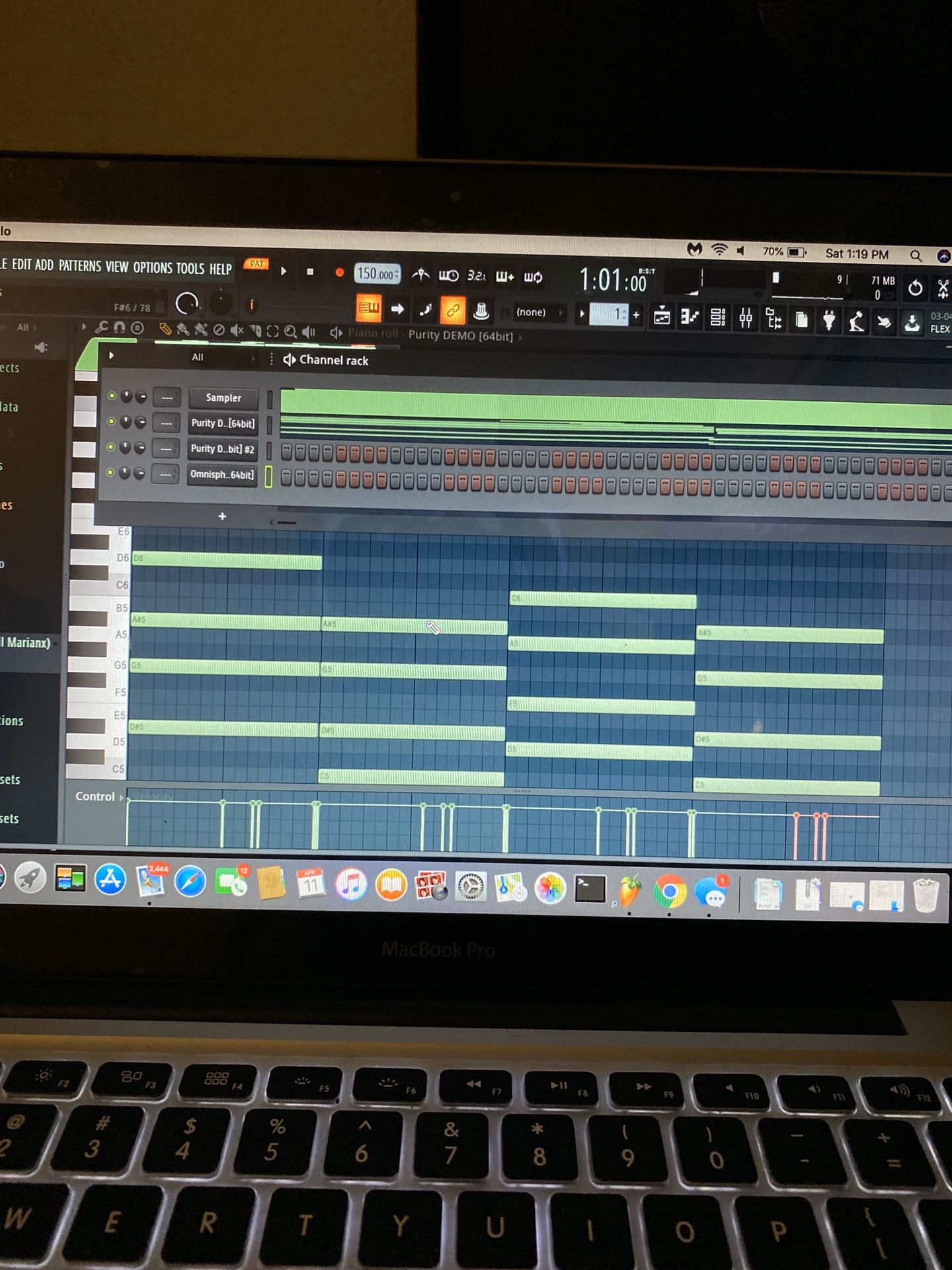Open the Purity D..bit] #2 channel button
Screen dimensions: 952x1270
tap(222, 449)
